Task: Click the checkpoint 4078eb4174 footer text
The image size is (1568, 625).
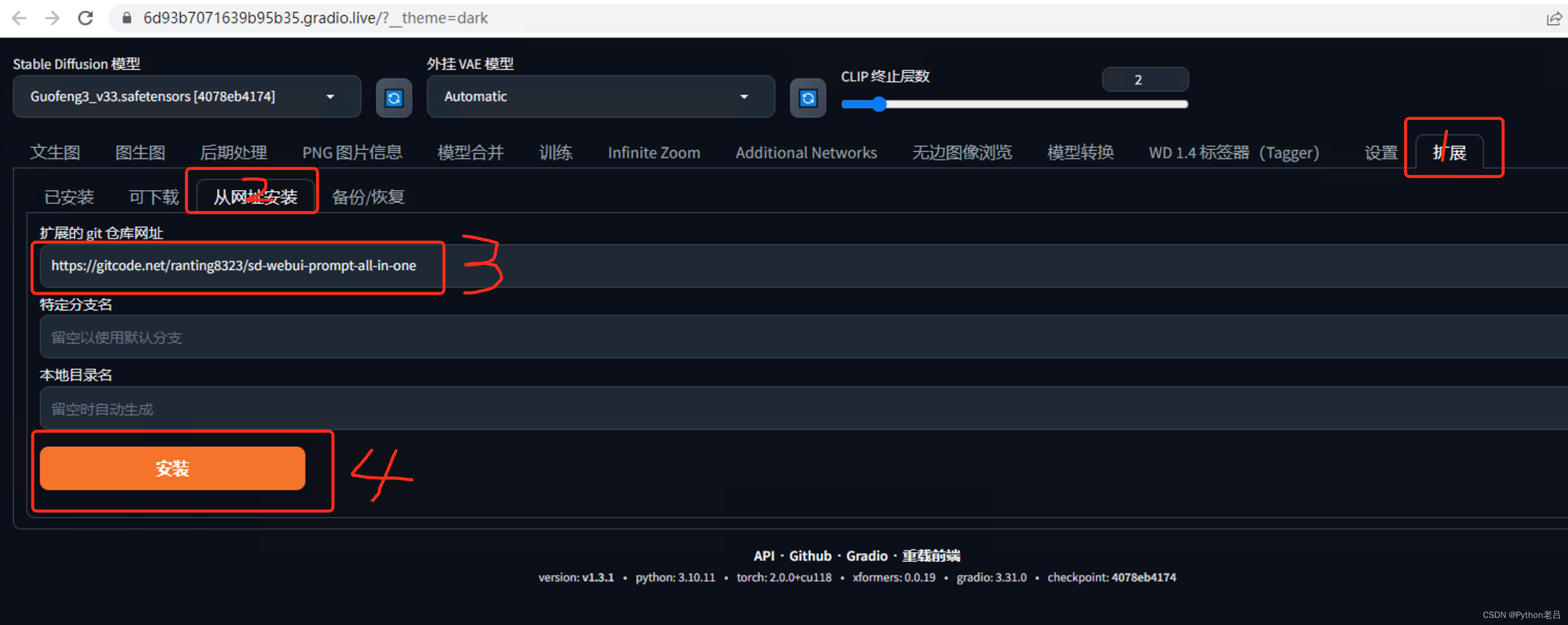Action: [x=1111, y=577]
